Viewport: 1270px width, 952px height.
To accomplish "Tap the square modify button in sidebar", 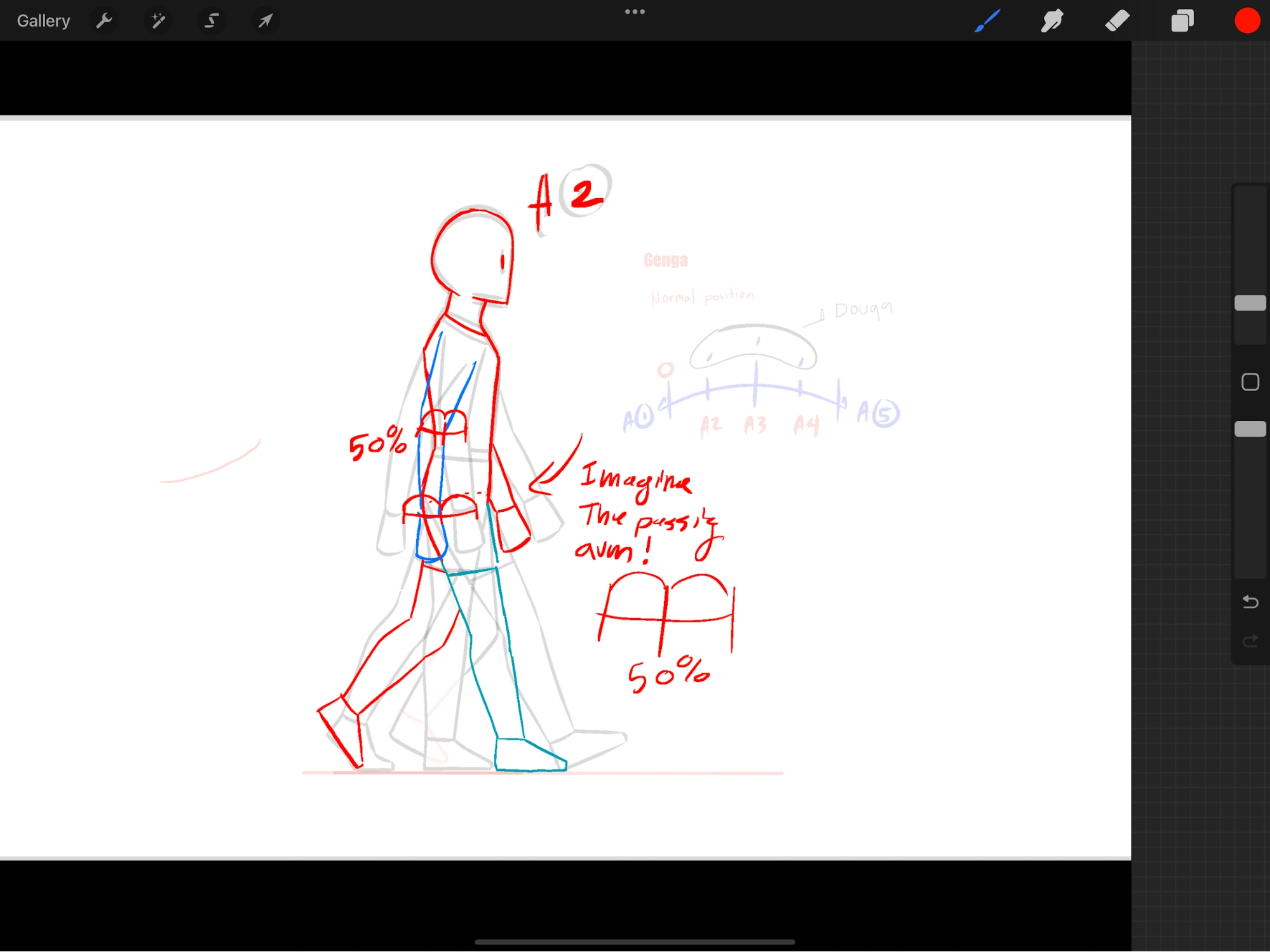I will point(1250,382).
